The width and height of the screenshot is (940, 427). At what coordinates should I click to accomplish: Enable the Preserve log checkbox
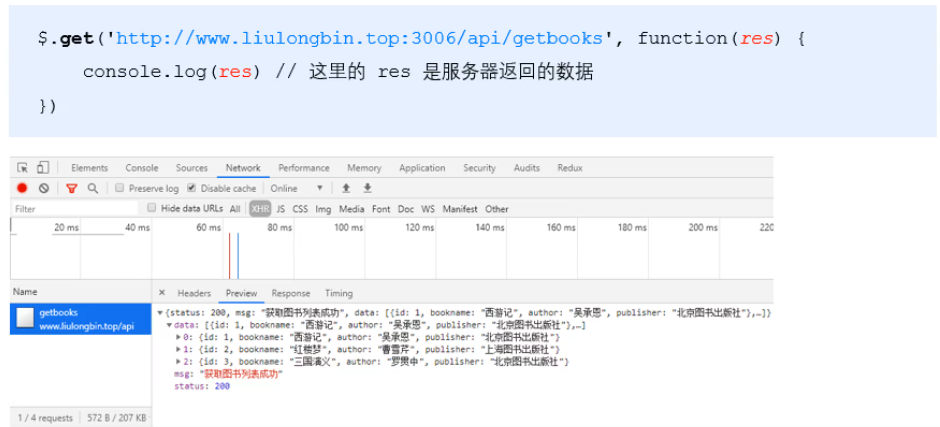(x=120, y=188)
